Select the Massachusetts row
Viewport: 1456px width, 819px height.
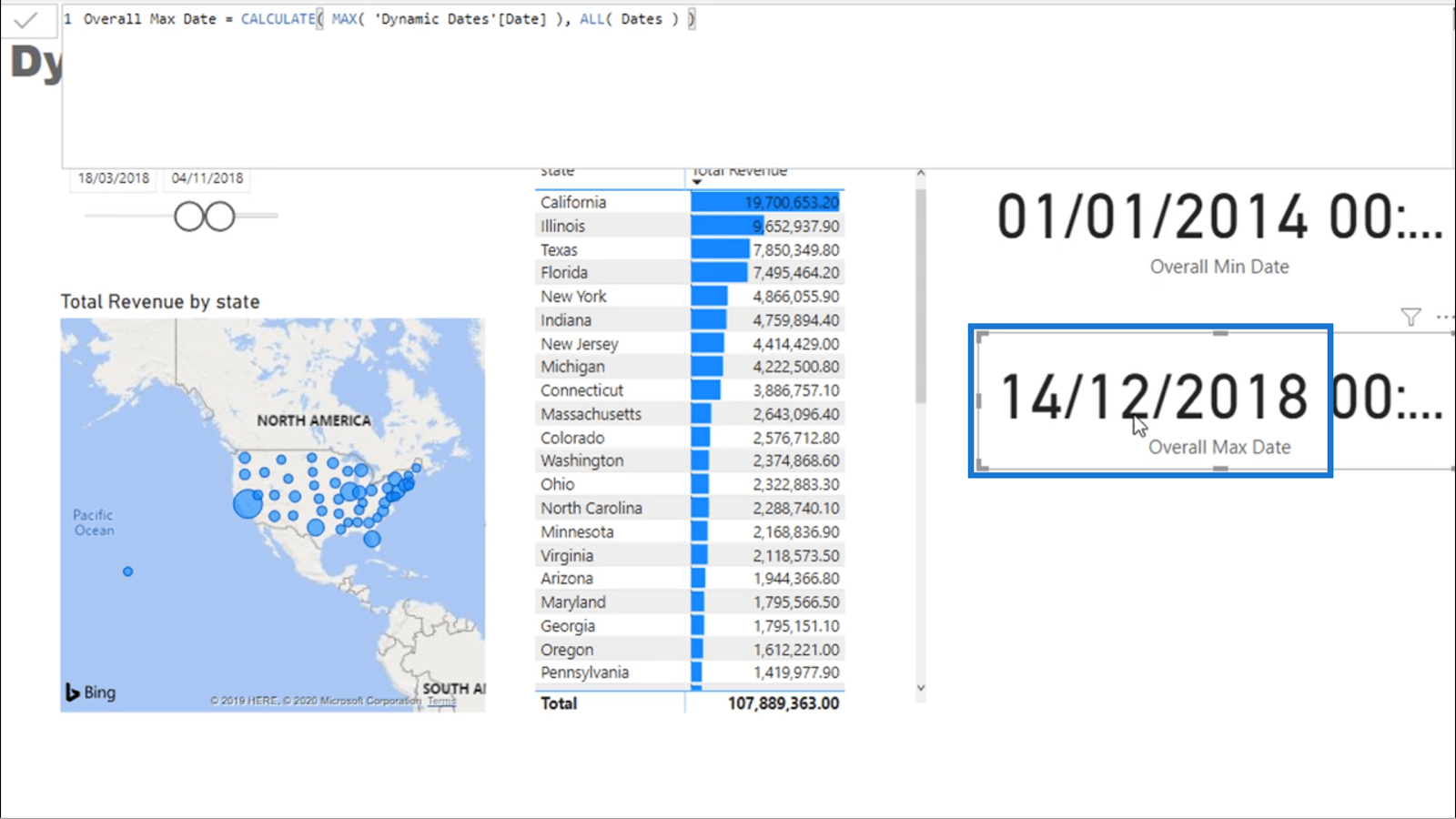pos(690,414)
